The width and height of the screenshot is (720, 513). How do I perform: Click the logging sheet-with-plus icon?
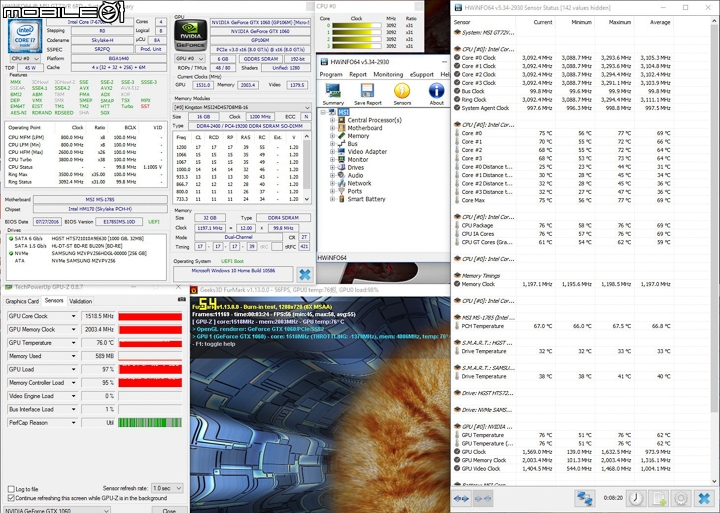click(659, 498)
